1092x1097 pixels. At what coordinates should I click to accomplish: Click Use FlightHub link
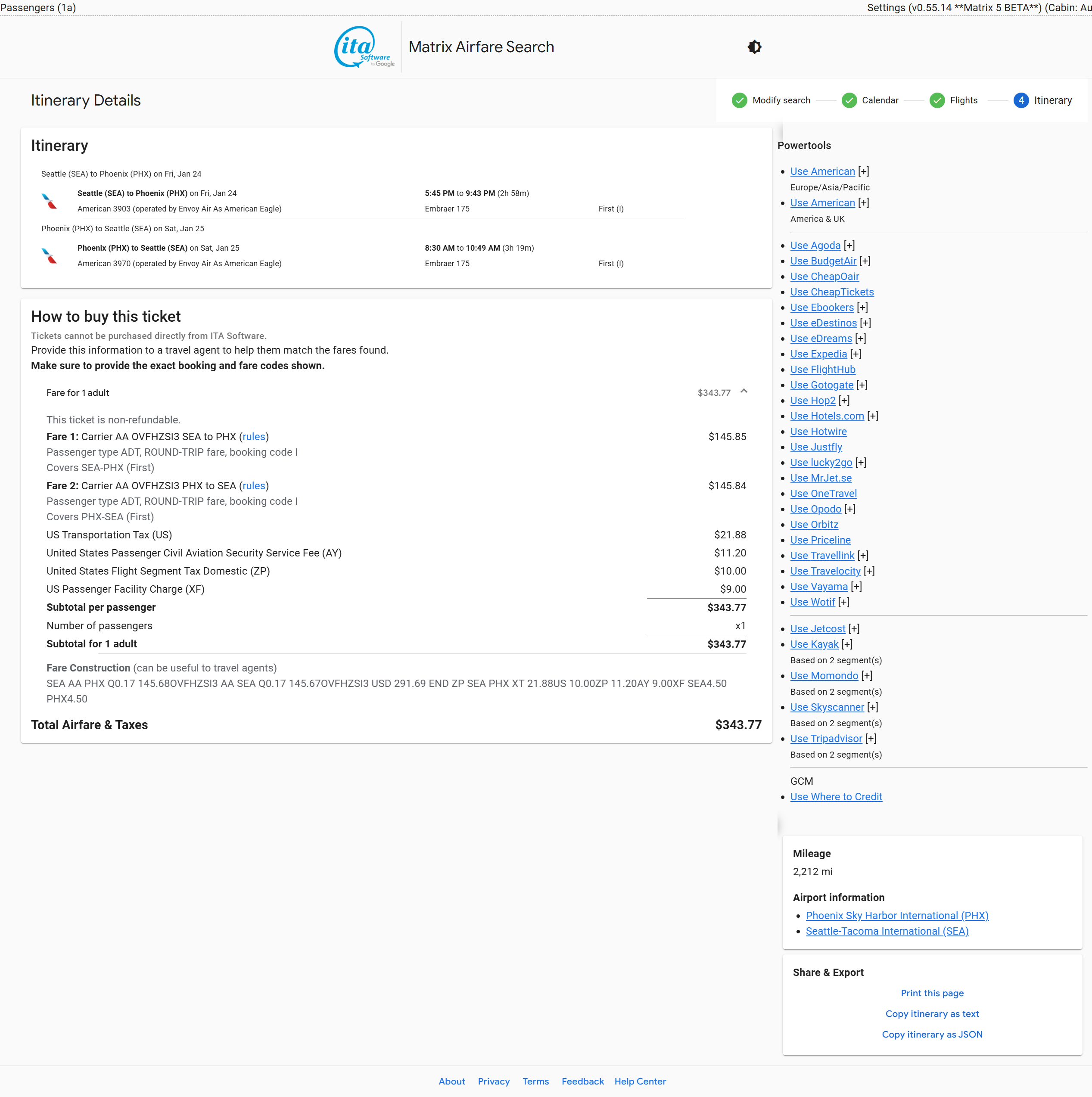(x=823, y=370)
